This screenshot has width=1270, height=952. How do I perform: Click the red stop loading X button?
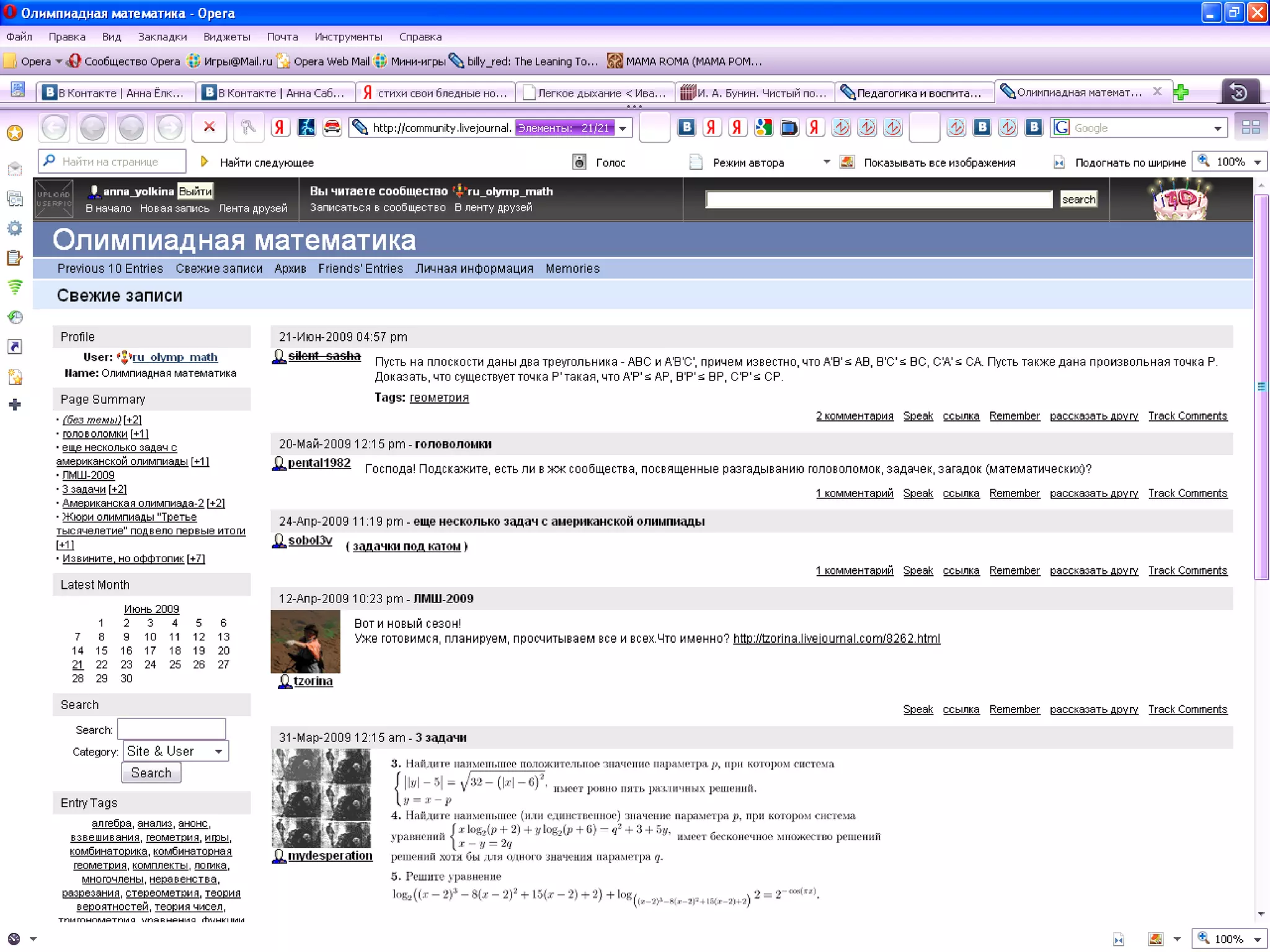pos(209,127)
